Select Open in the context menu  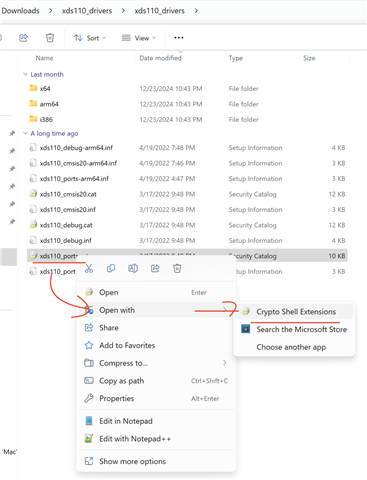(156, 292)
